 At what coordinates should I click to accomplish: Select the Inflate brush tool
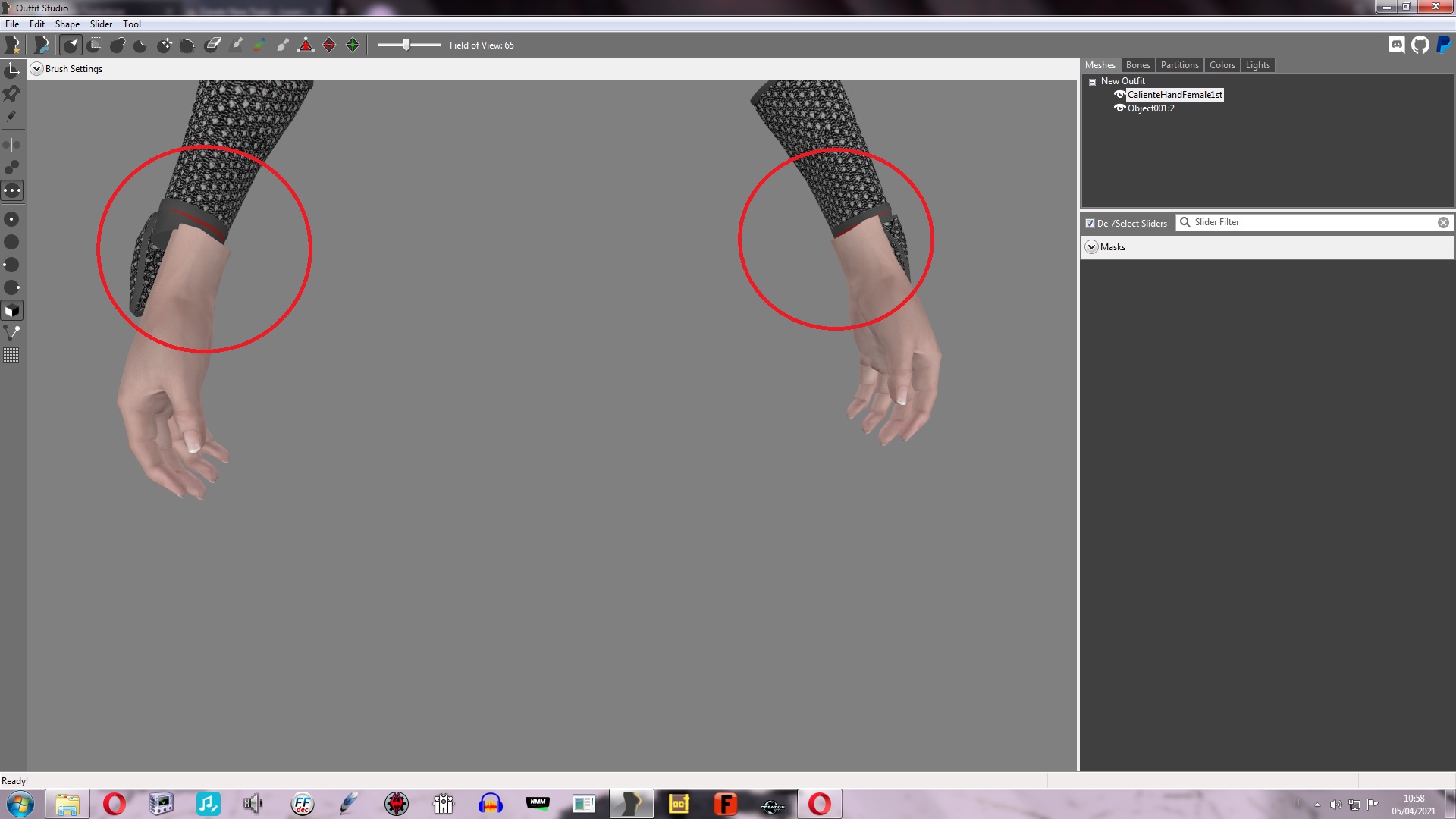118,45
